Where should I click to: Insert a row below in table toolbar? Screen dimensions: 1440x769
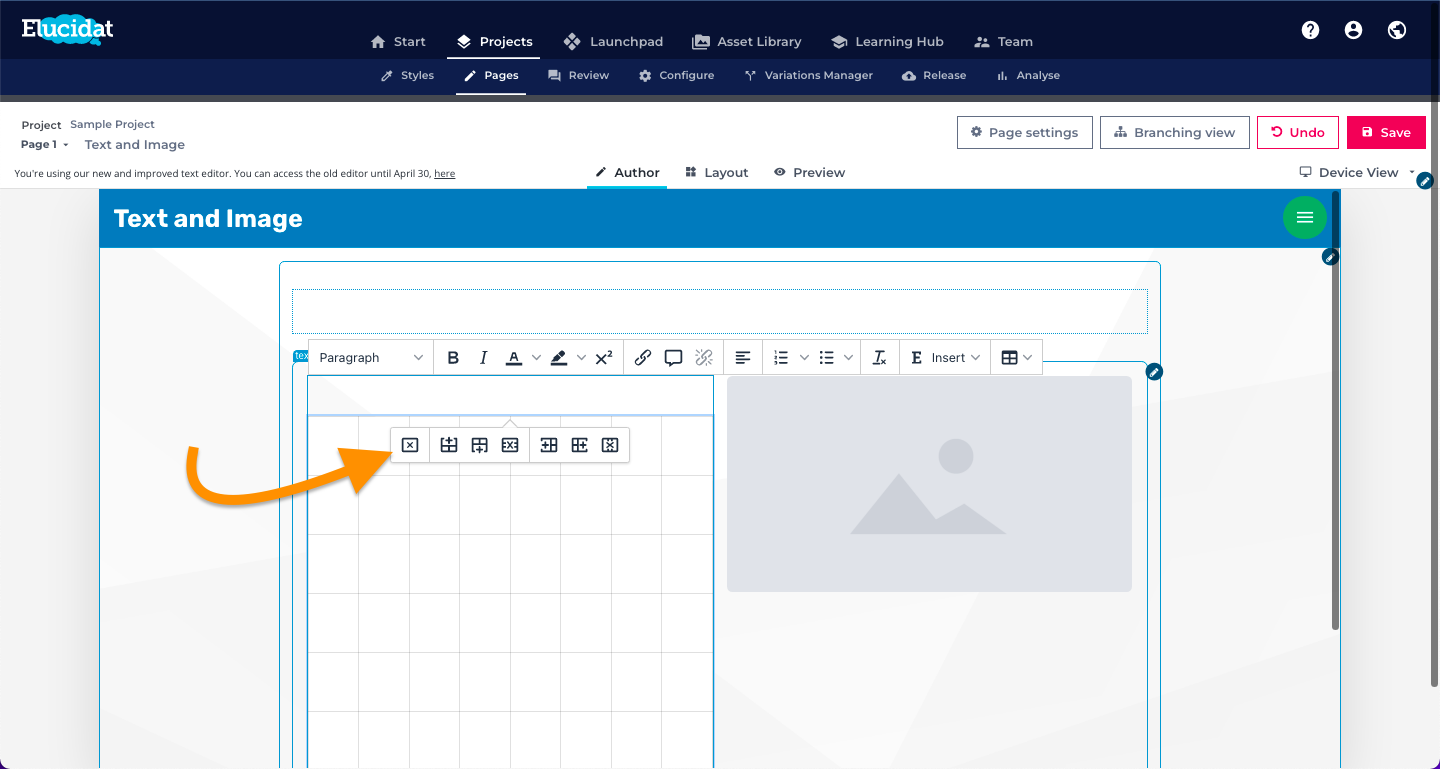480,445
